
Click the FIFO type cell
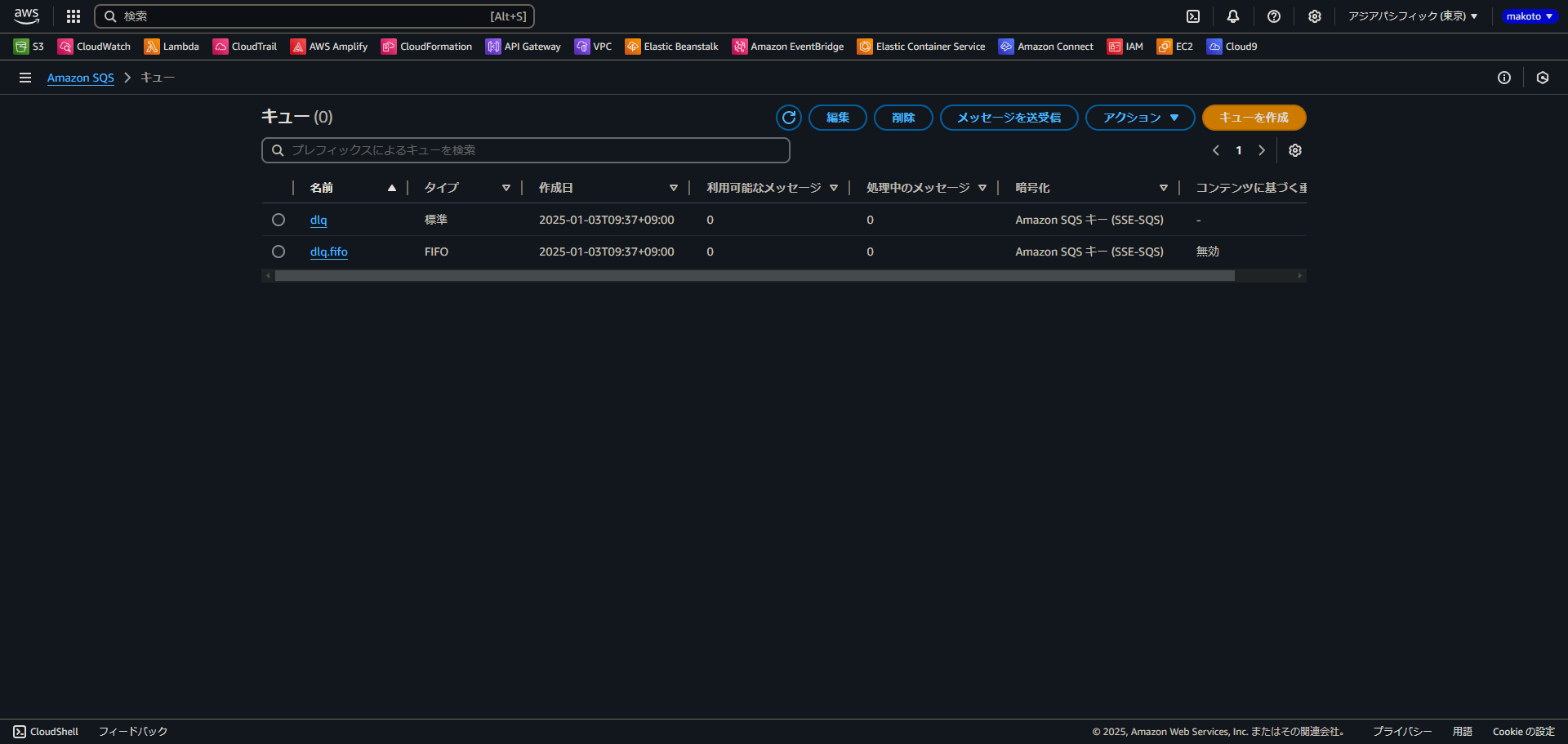(436, 252)
